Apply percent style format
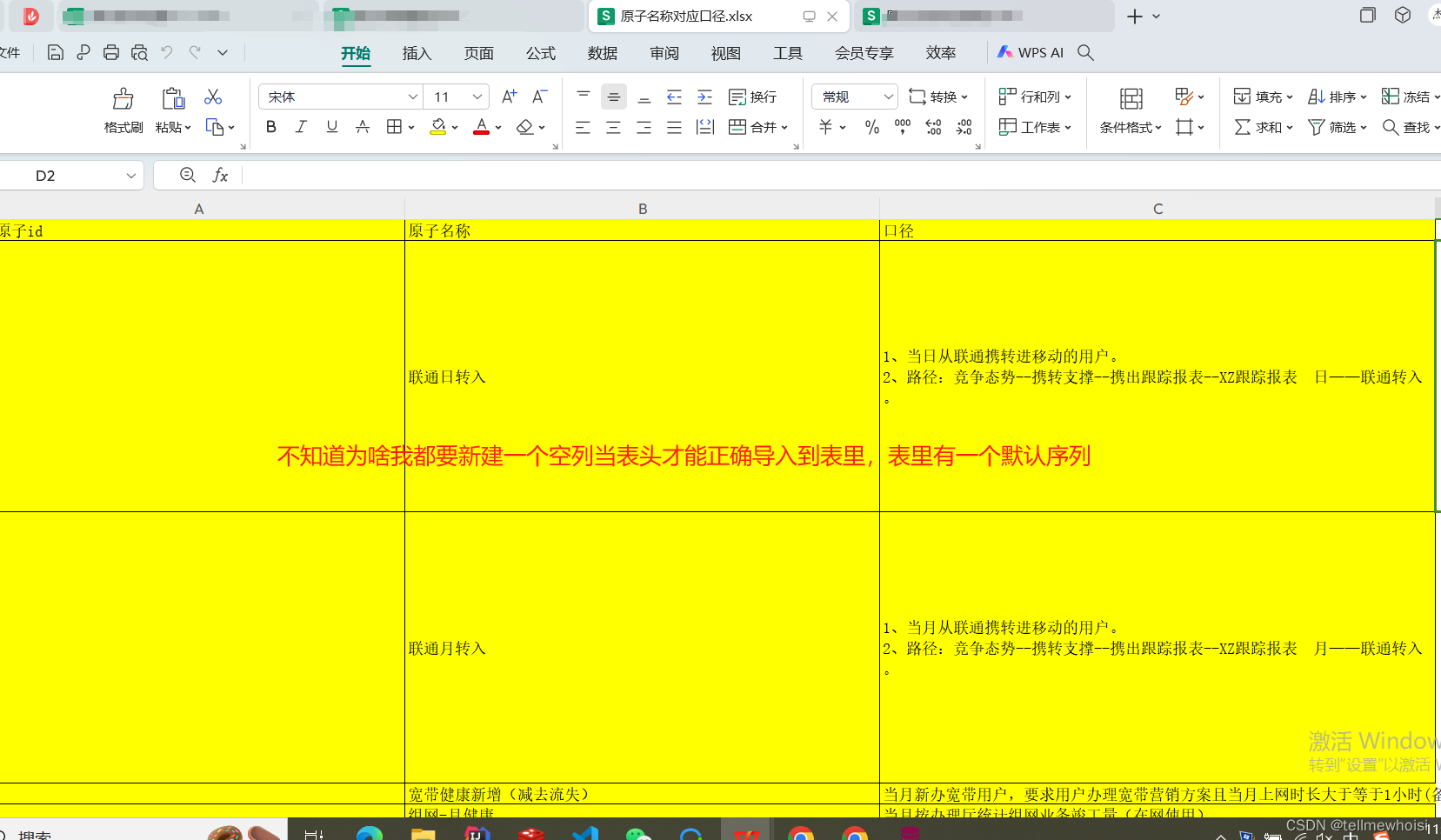This screenshot has height=840, width=1441. [x=872, y=127]
